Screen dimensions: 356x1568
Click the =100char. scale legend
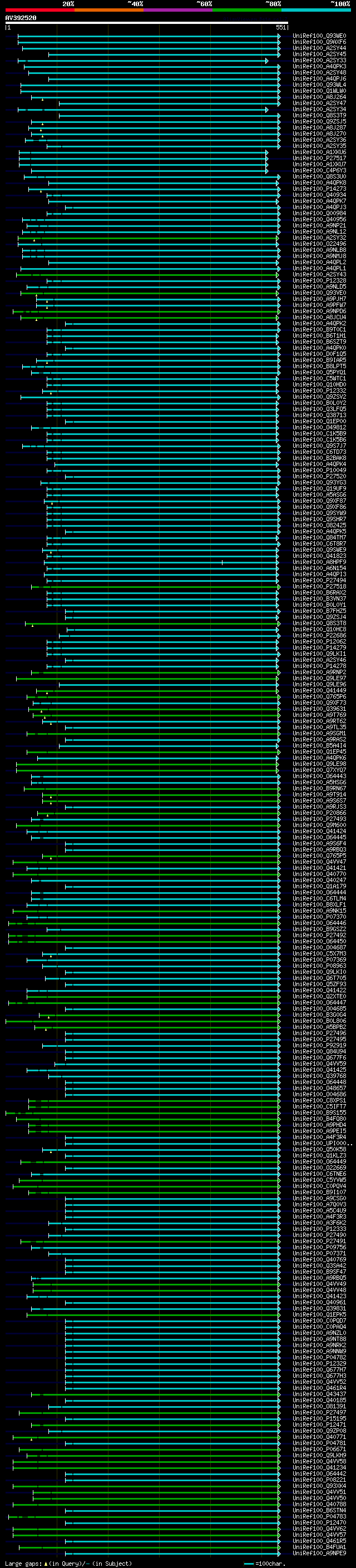pos(264,1563)
